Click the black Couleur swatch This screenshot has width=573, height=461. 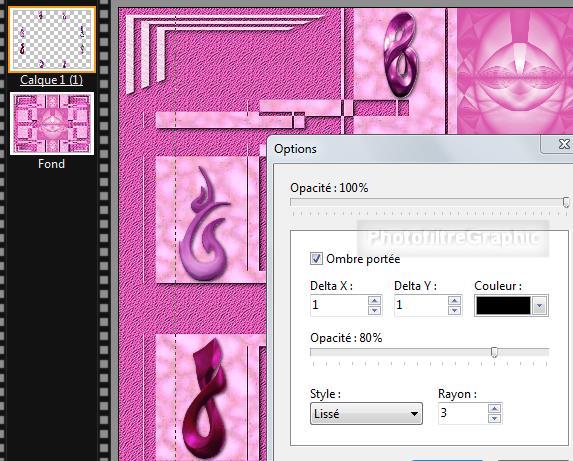click(503, 306)
